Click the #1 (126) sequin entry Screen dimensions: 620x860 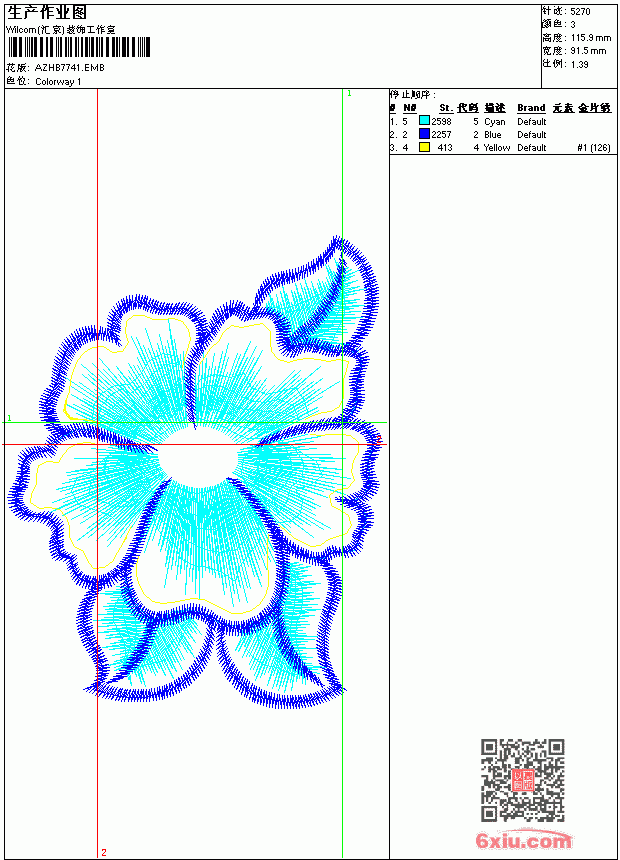(594, 148)
